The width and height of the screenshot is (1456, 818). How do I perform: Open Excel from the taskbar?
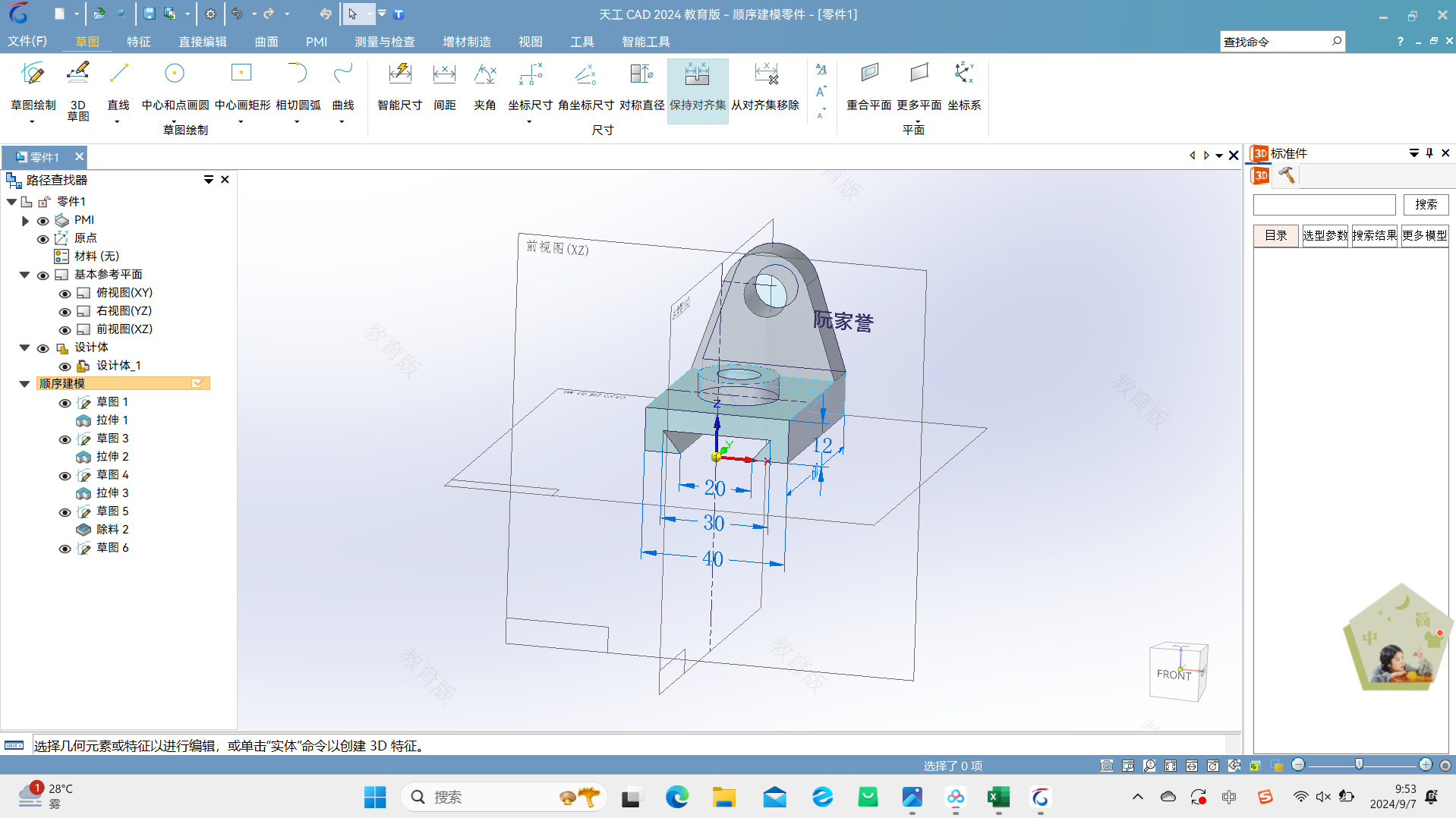pyautogui.click(x=998, y=798)
